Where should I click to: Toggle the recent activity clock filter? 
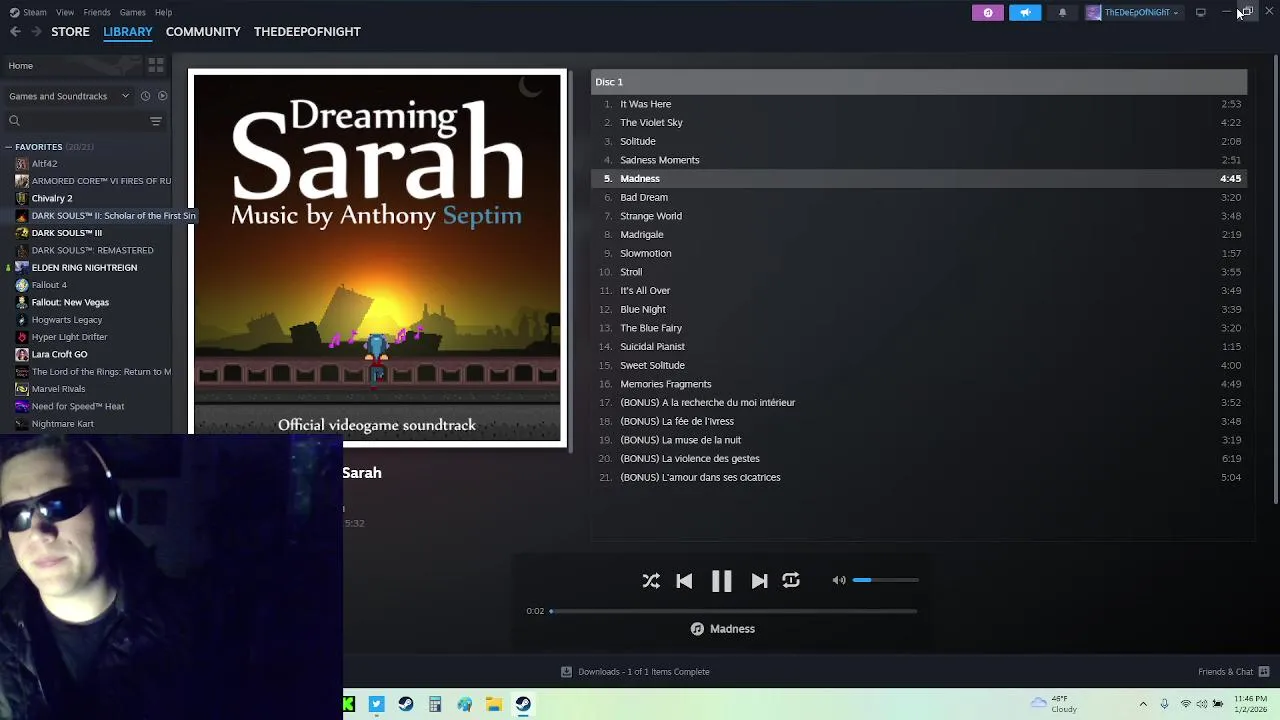tap(145, 96)
